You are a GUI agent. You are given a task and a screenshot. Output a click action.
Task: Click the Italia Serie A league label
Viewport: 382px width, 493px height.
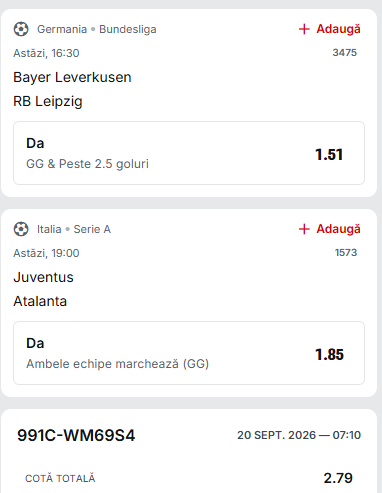(x=74, y=229)
